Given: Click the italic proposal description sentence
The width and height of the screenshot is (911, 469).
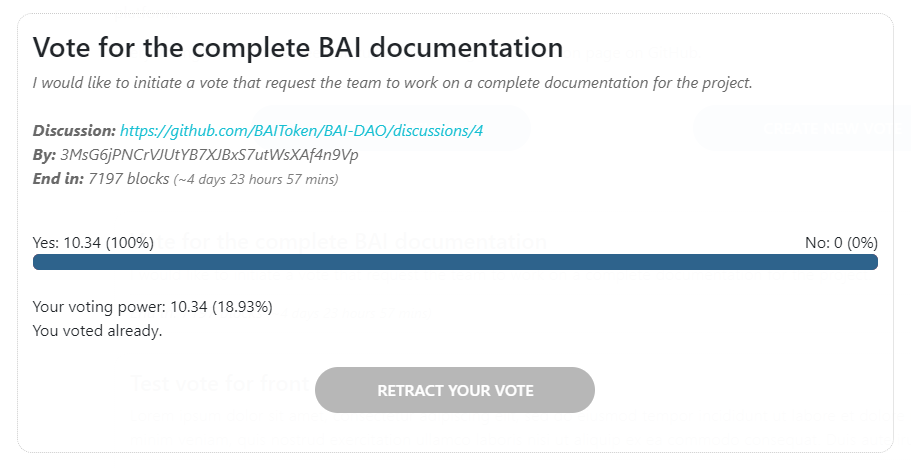Looking at the screenshot, I should pos(392,82).
